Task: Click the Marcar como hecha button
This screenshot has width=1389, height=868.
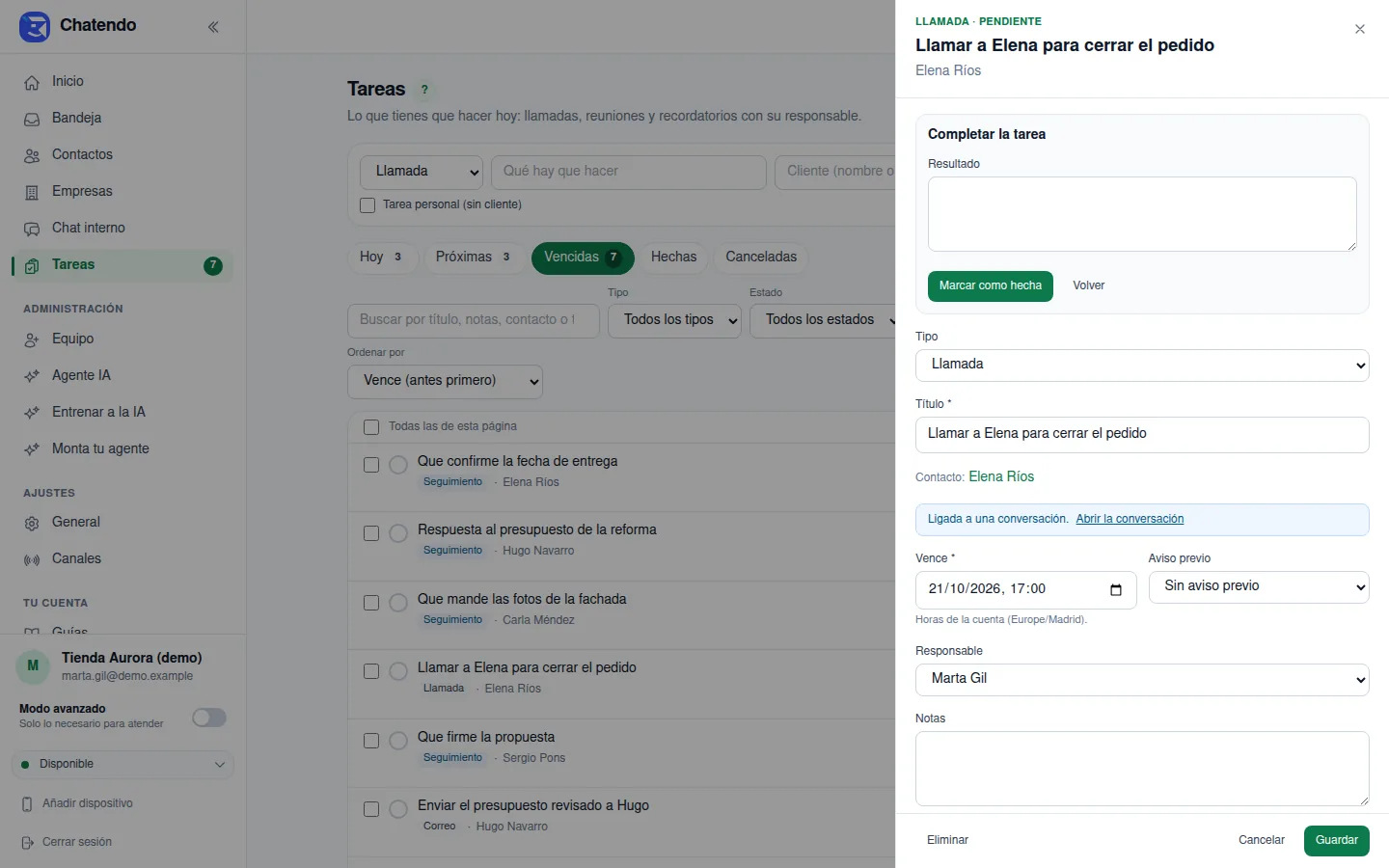Action: click(991, 286)
